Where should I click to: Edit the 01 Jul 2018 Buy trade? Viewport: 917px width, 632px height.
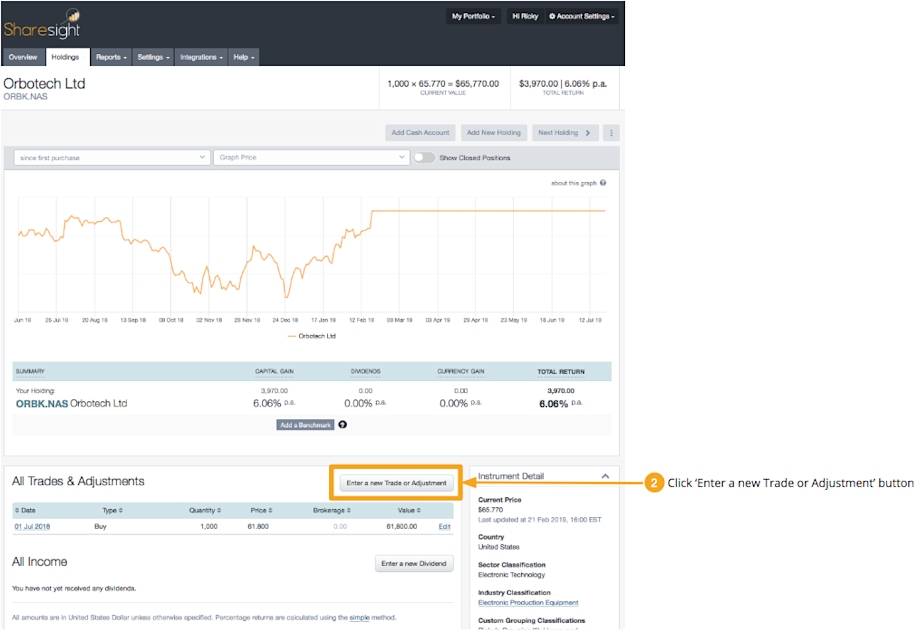pos(444,527)
